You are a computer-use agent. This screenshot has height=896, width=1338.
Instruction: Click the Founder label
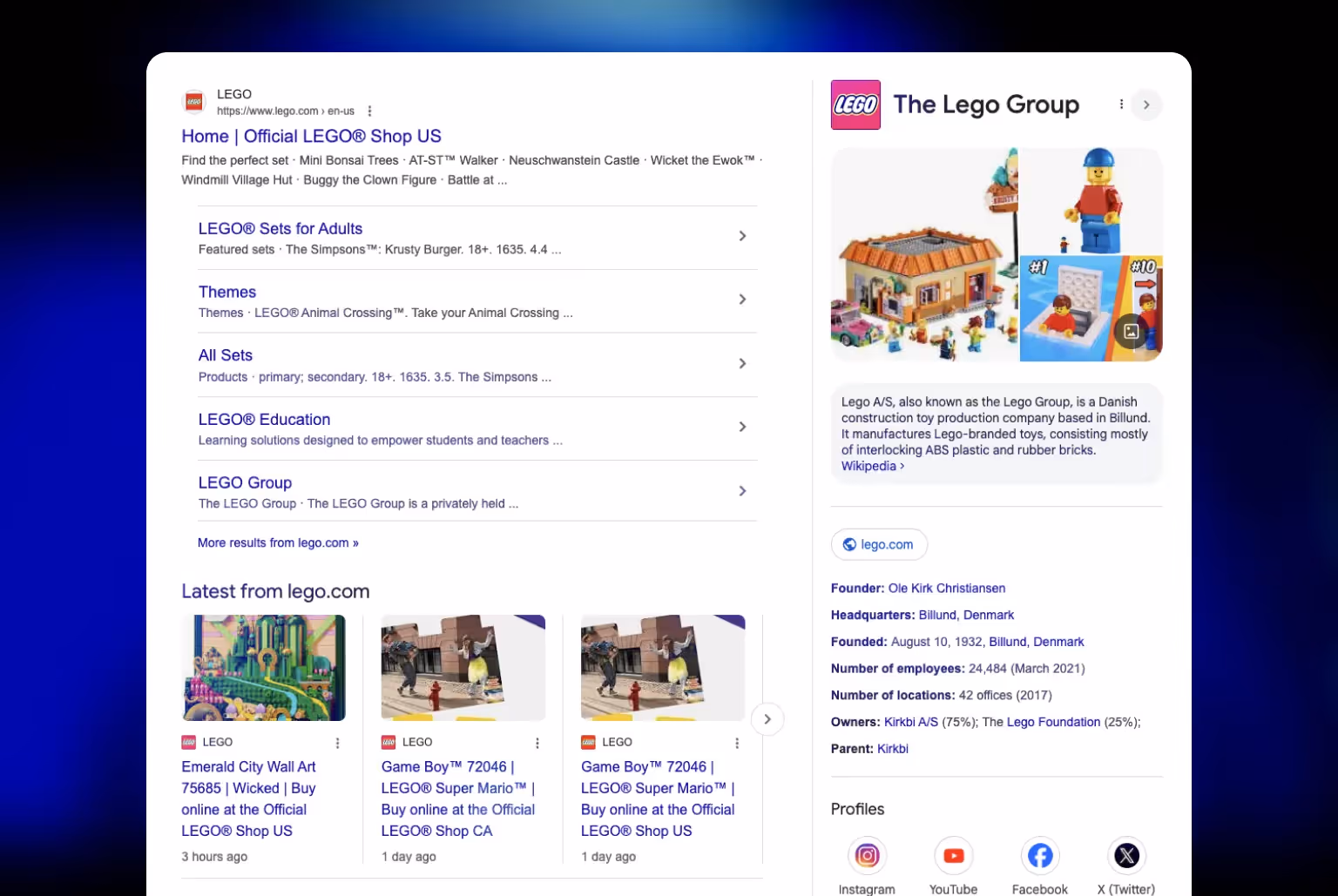858,589
